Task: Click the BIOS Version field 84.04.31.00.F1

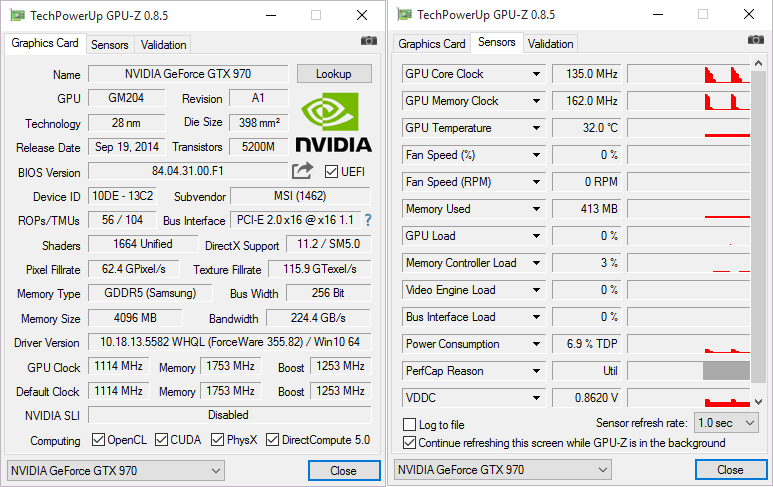Action: [188, 171]
